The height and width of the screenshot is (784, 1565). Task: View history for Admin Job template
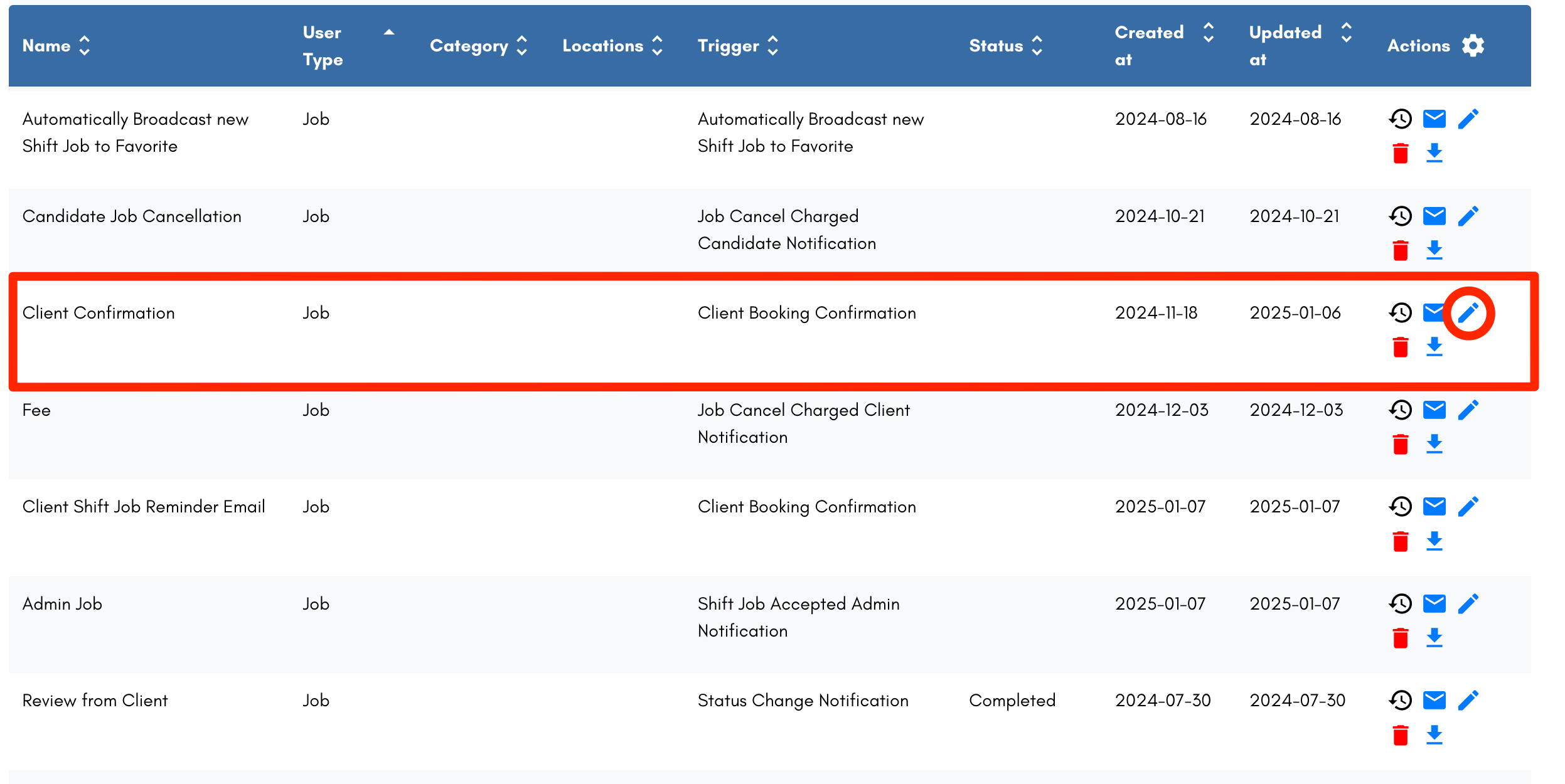(x=1400, y=603)
